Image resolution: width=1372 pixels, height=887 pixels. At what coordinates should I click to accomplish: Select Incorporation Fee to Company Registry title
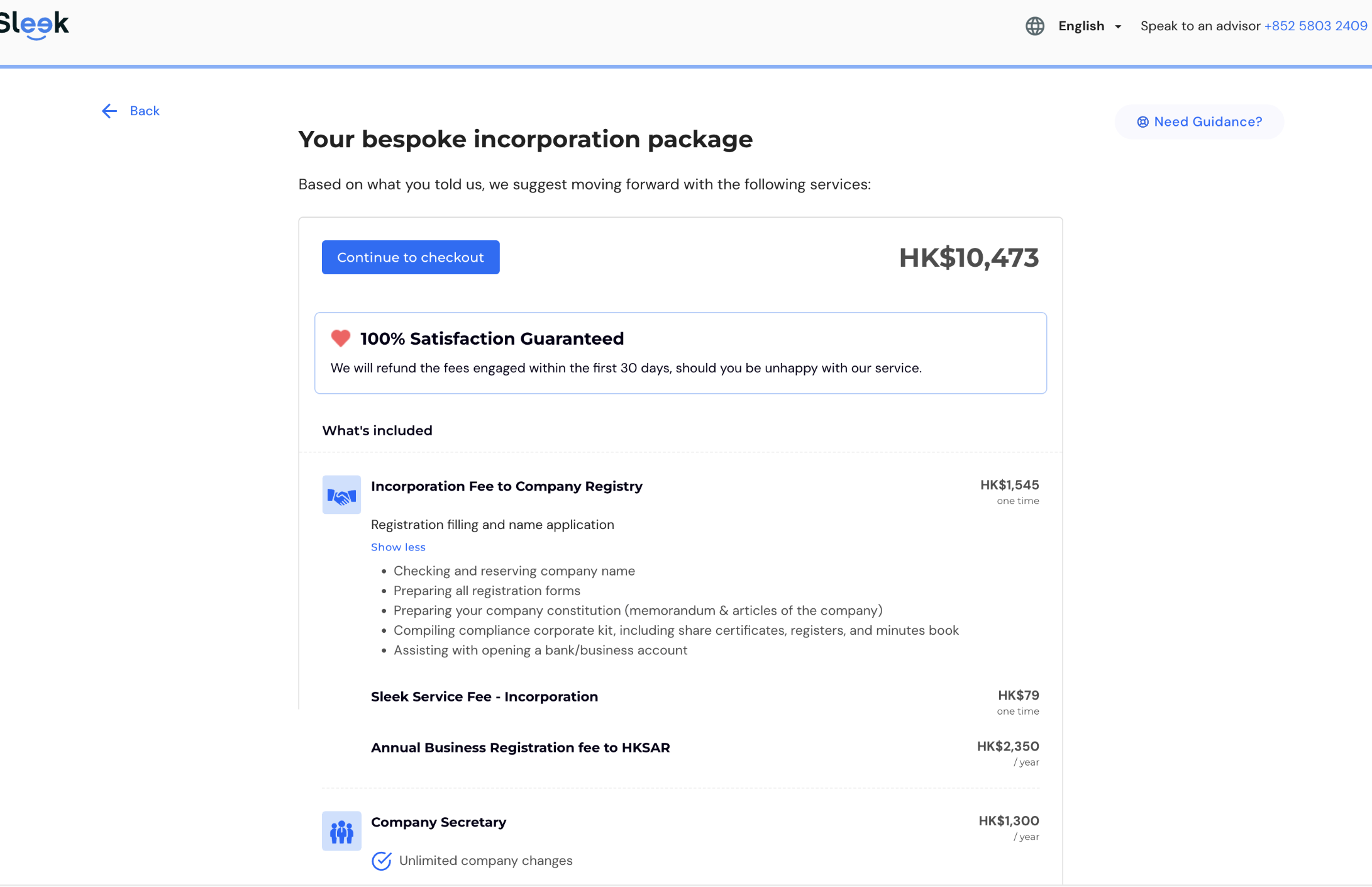tap(507, 486)
